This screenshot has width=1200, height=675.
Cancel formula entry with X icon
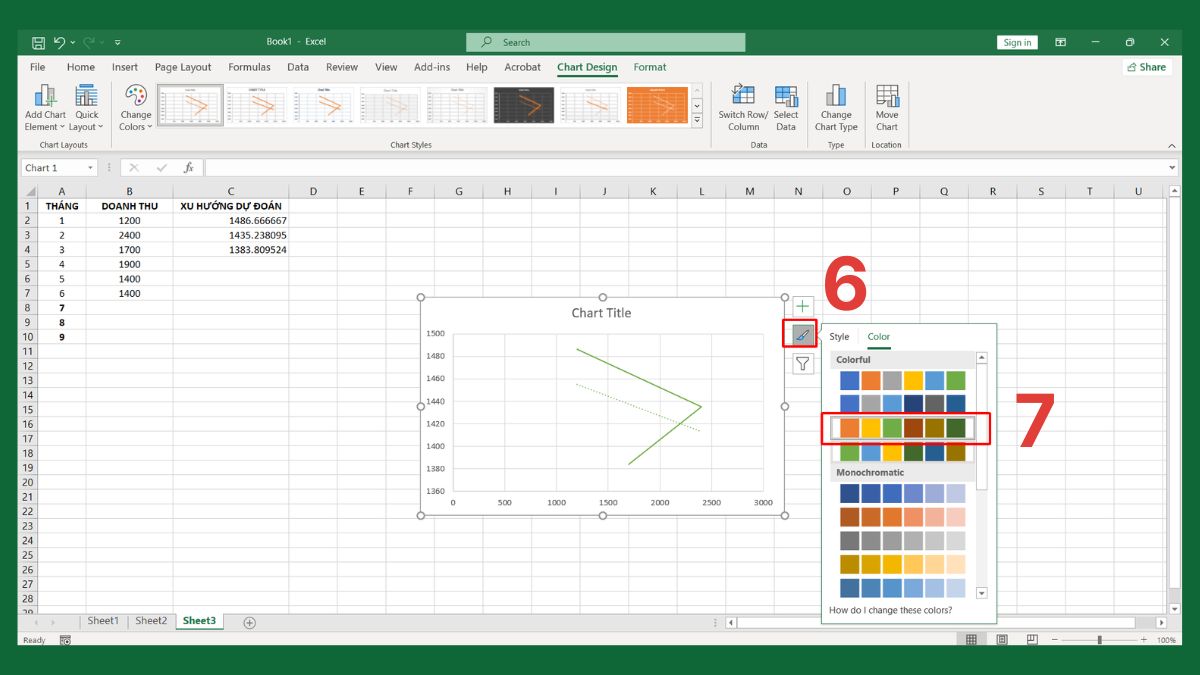134,168
